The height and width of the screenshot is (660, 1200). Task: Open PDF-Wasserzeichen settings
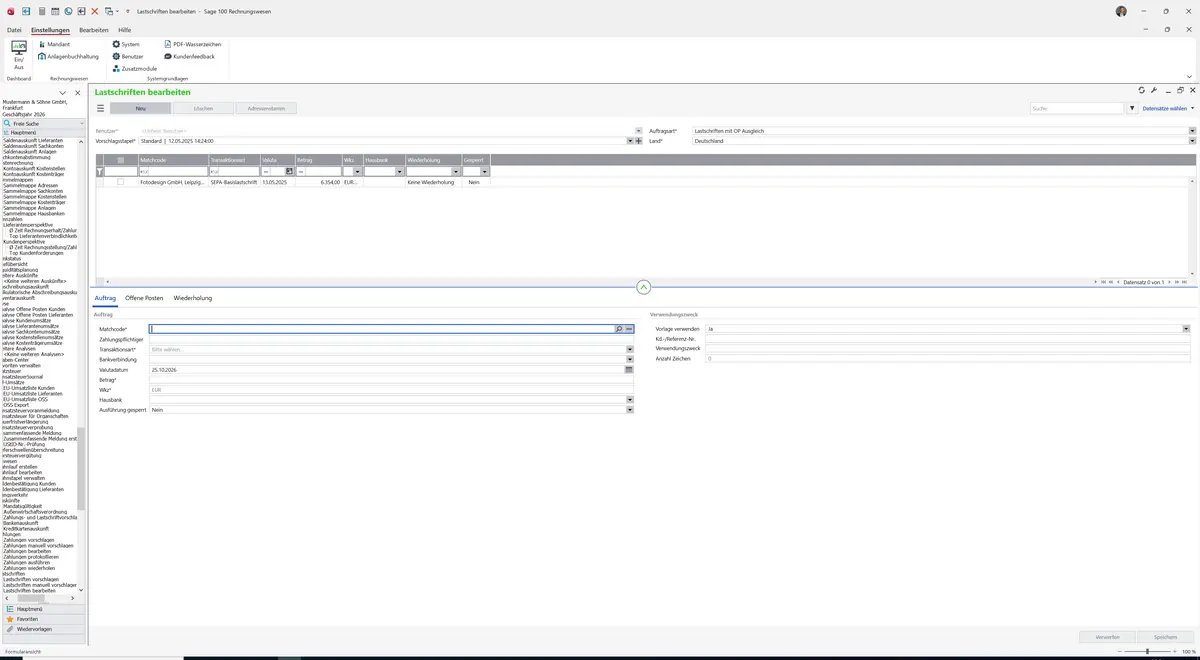coord(192,44)
